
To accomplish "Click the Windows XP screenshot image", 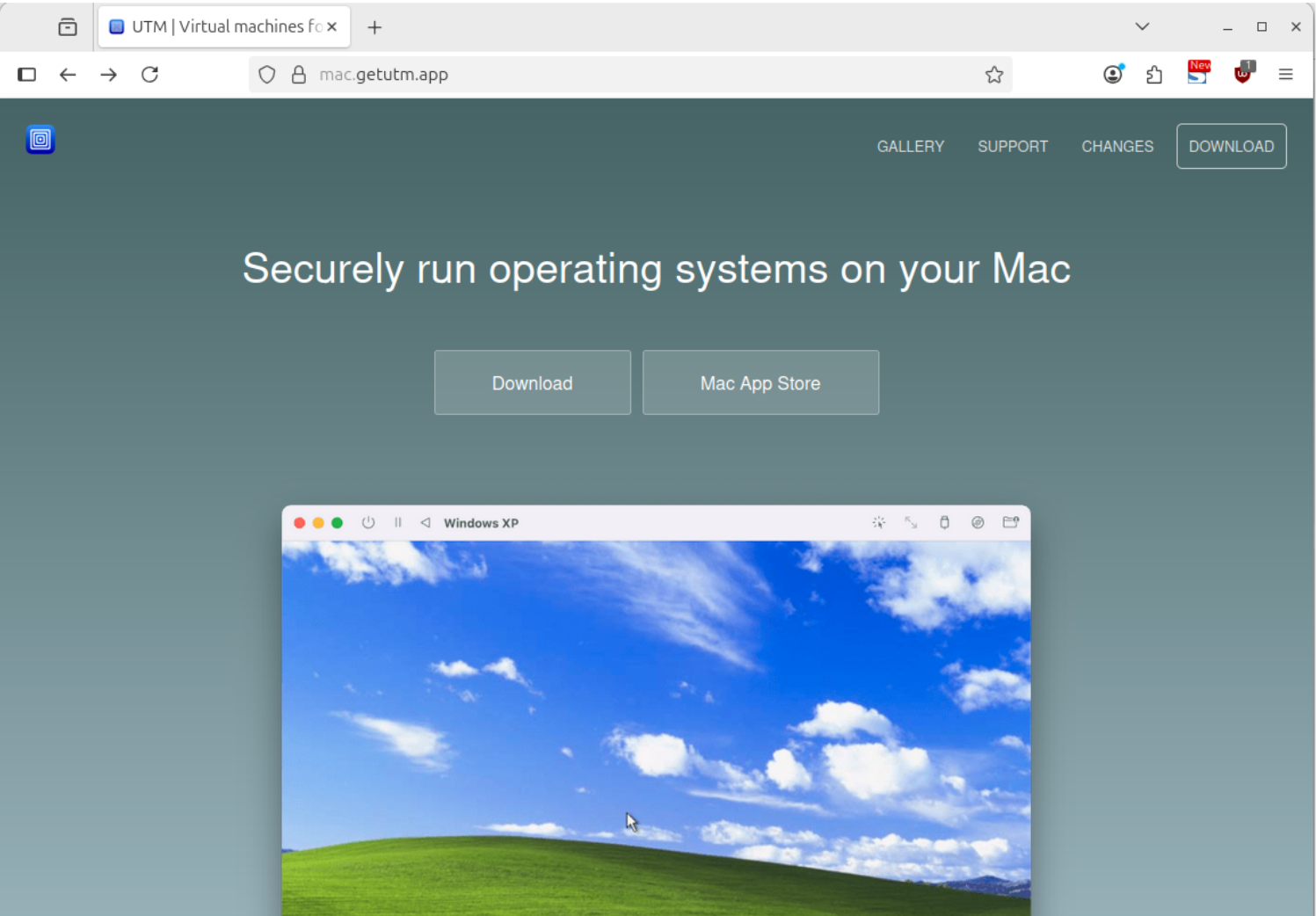I will 656,710.
